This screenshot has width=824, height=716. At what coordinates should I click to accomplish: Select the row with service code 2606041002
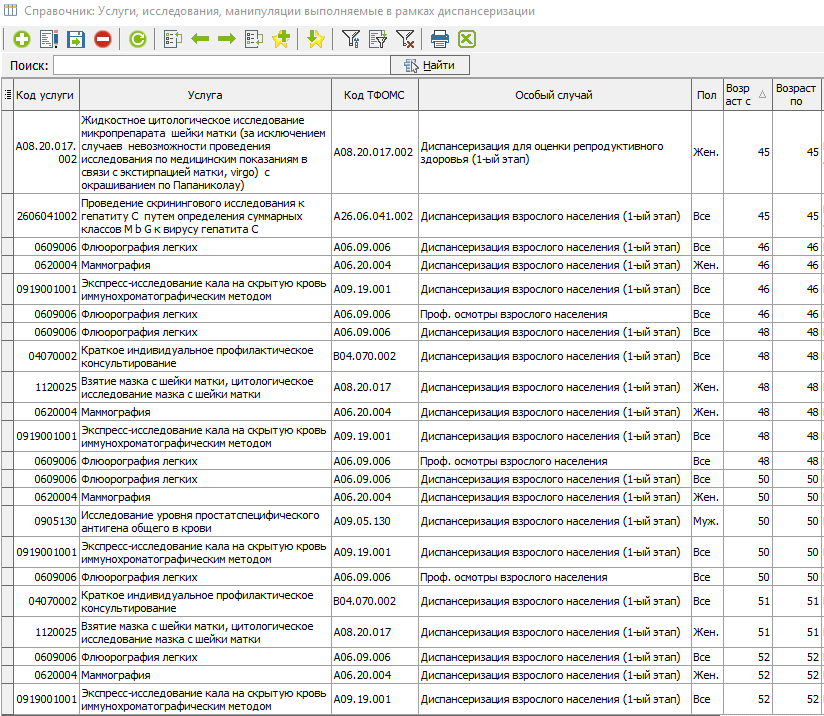(46, 216)
